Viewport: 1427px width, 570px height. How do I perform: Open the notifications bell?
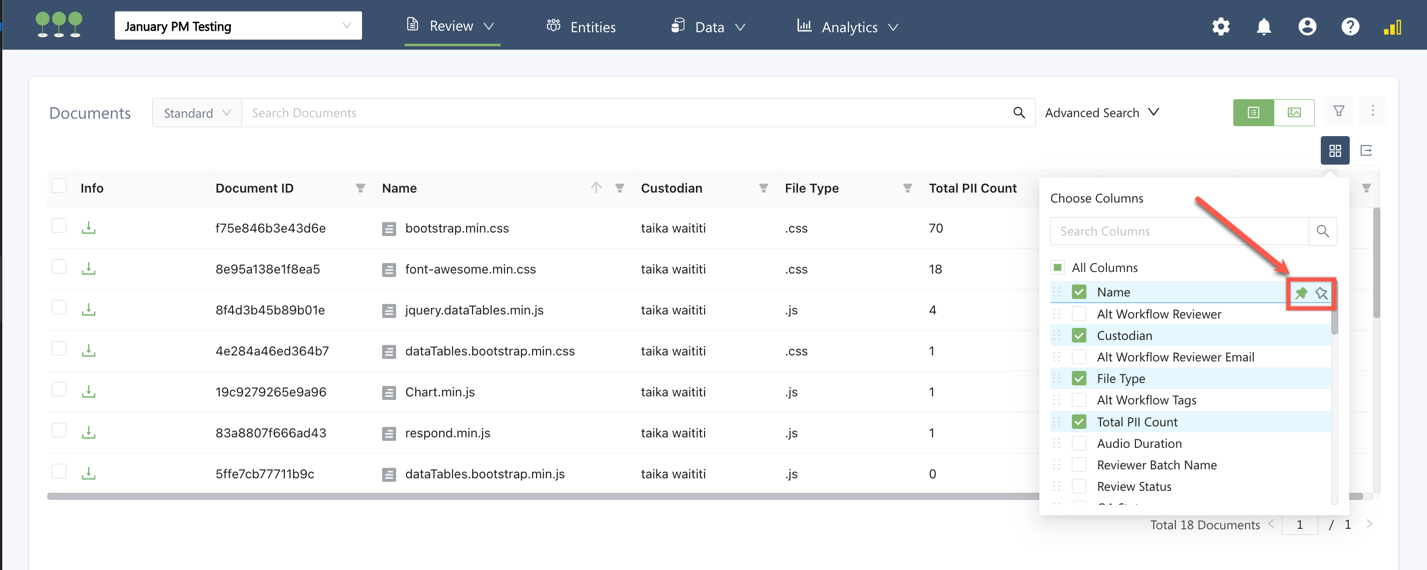[x=1264, y=27]
